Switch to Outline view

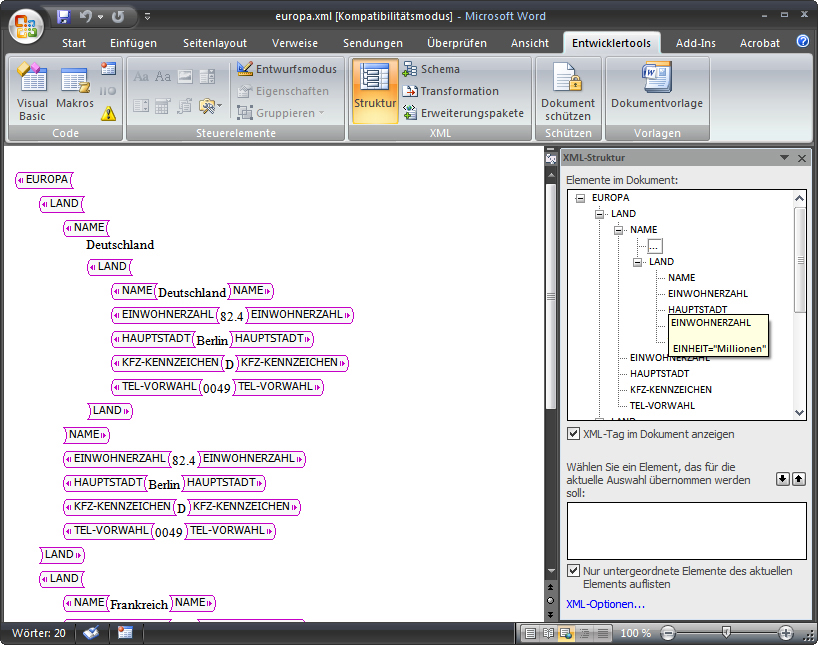pyautogui.click(x=584, y=634)
